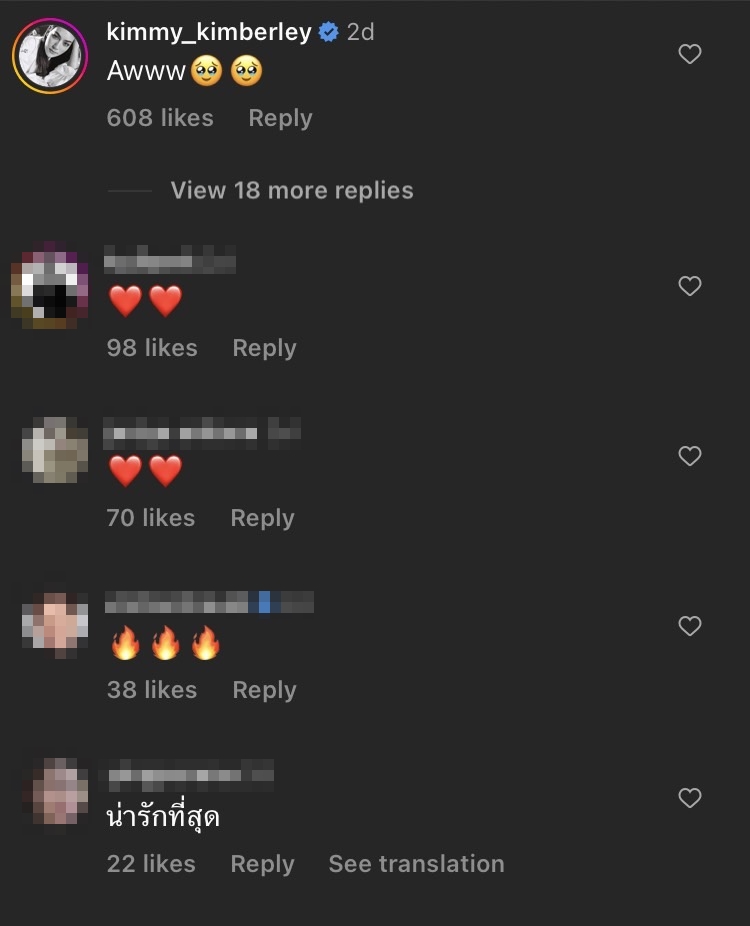Like the kimmy_kimberley "Awww" comment
This screenshot has height=926, width=750.
[x=689, y=54]
